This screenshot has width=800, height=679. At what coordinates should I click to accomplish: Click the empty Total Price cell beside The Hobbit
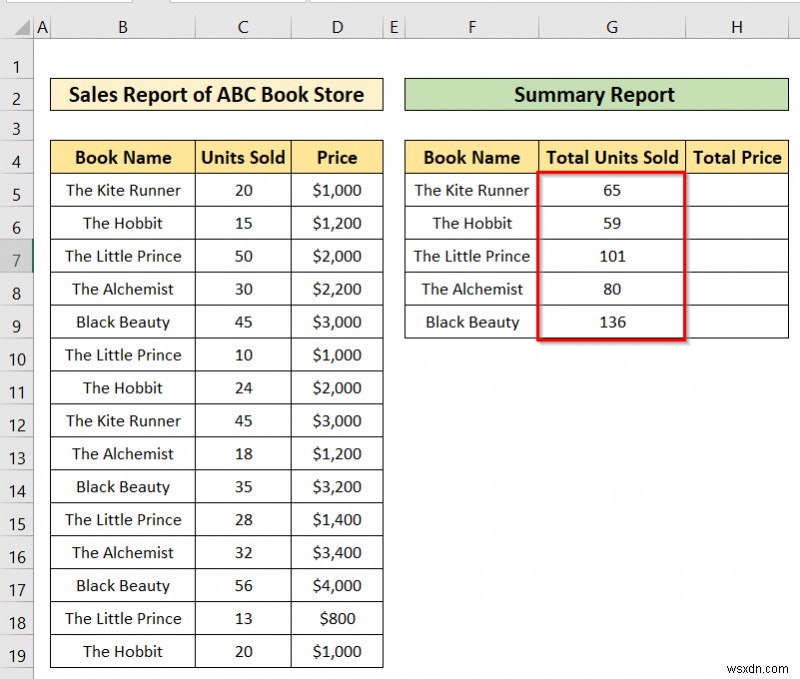[738, 223]
